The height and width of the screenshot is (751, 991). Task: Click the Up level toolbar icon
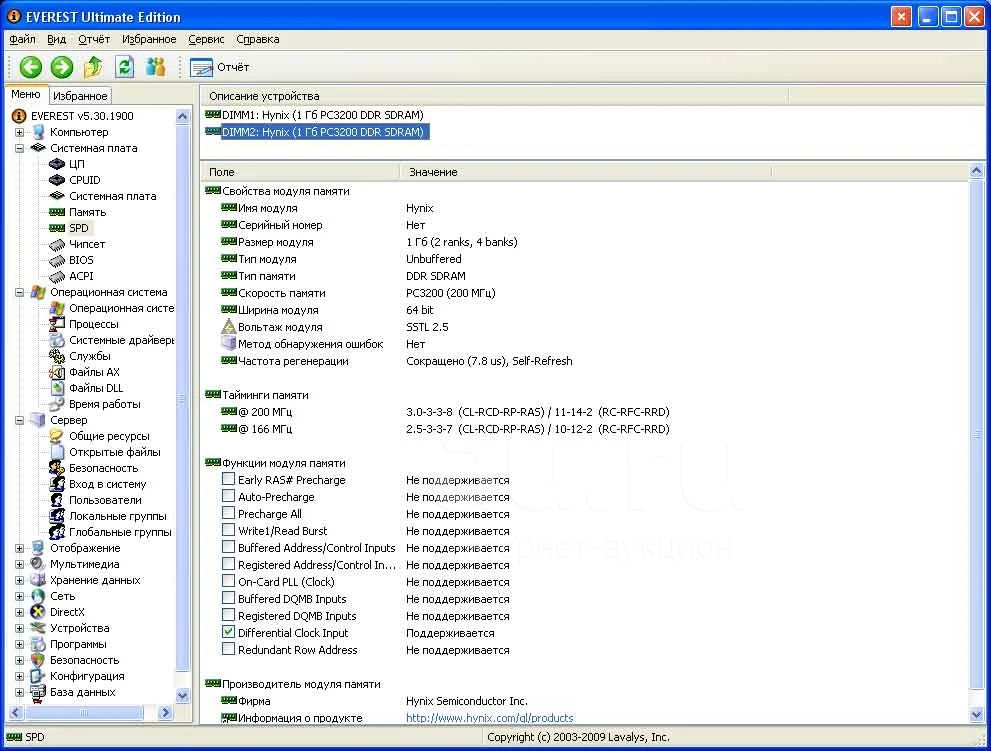point(93,67)
